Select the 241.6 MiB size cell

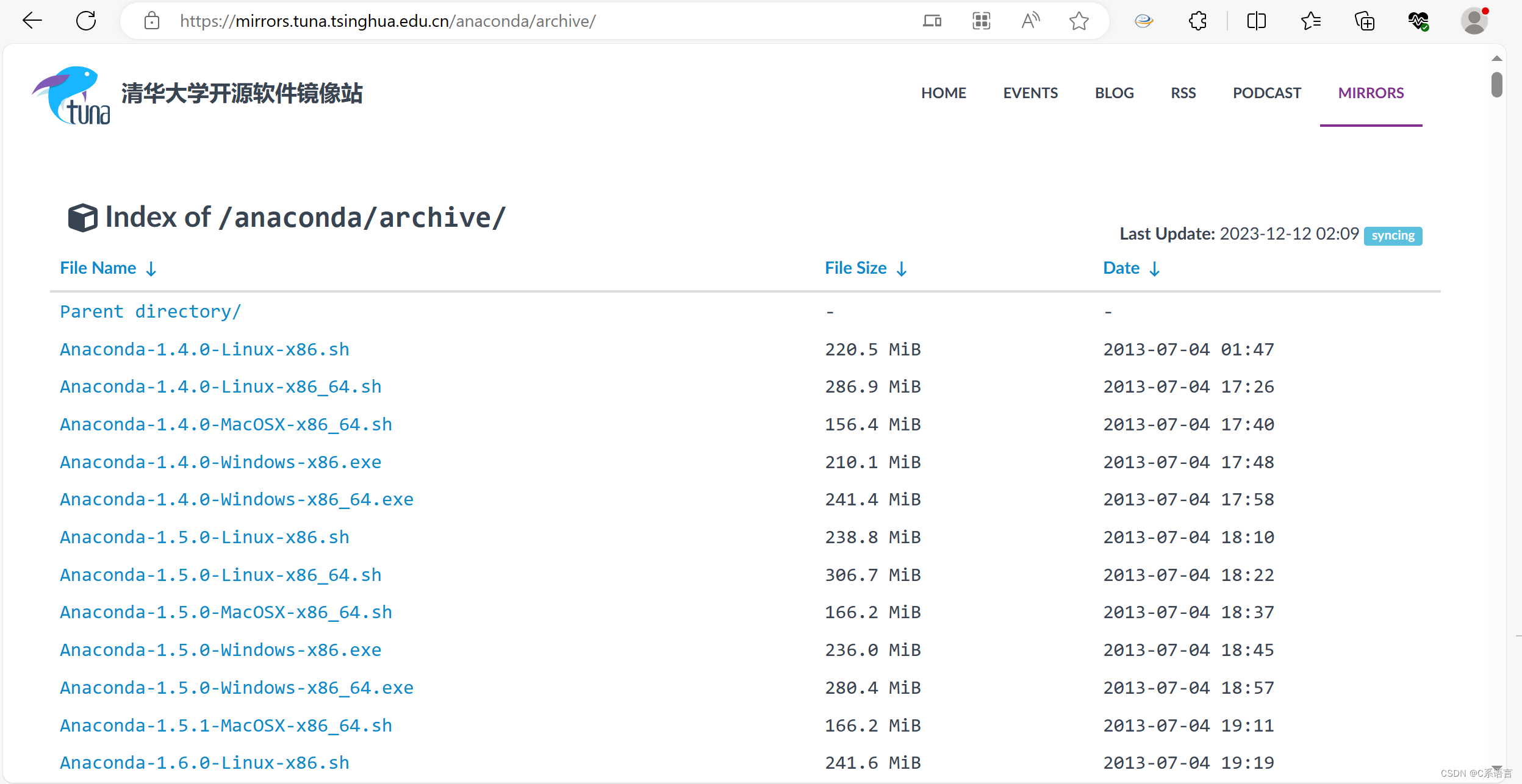872,763
